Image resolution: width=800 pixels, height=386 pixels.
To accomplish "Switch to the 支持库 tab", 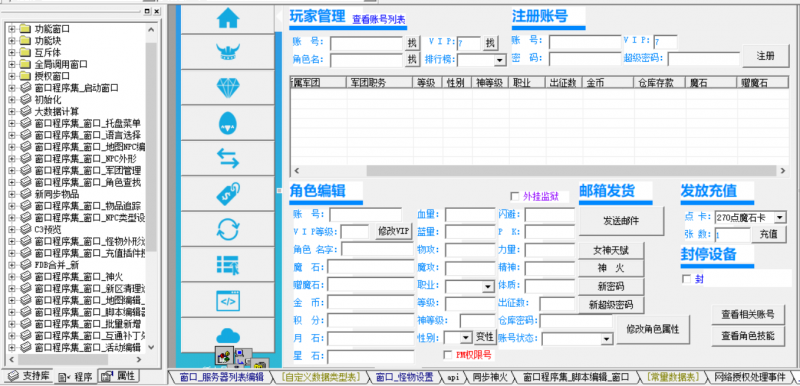I will (28, 377).
